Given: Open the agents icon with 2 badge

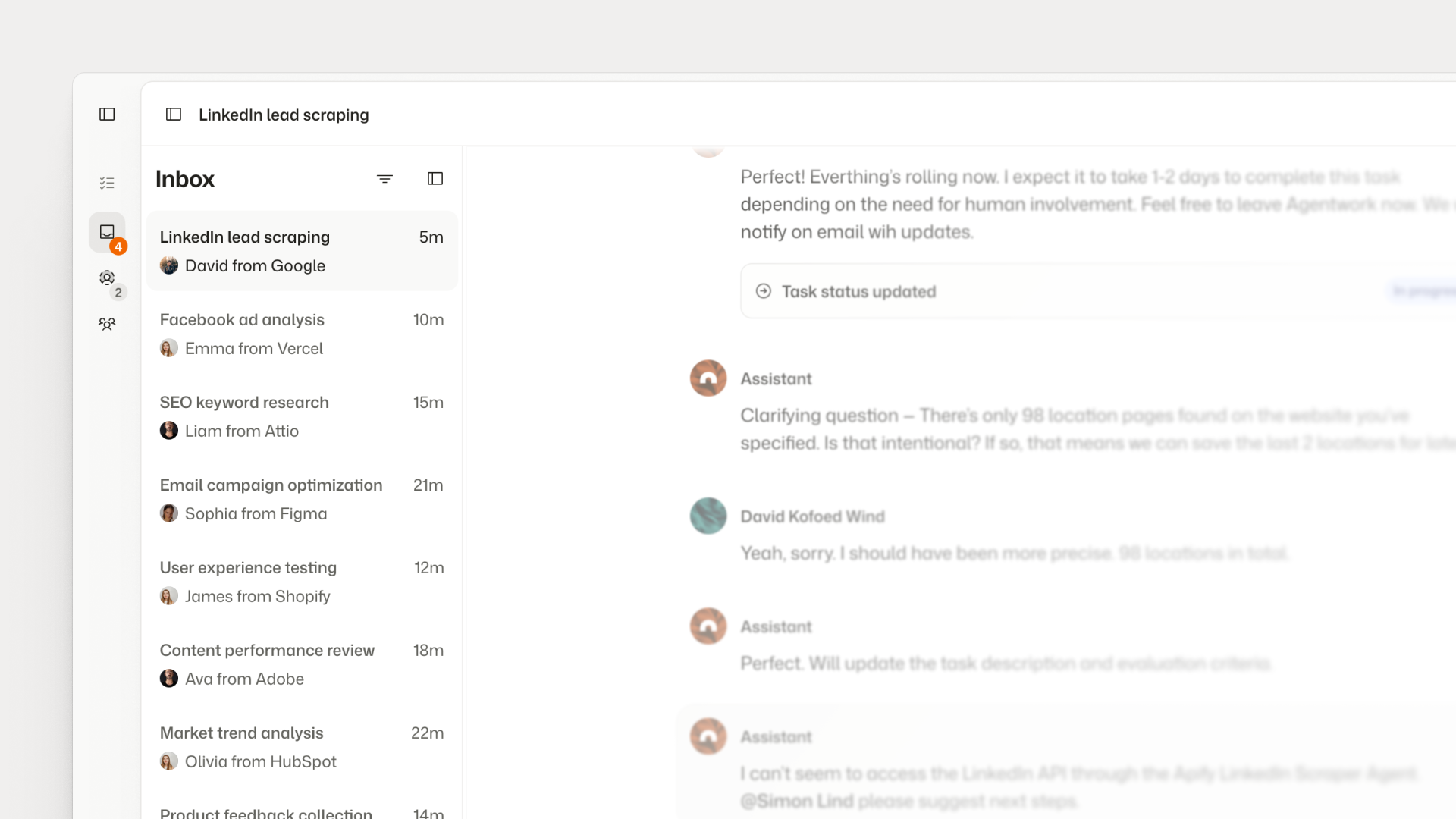Looking at the screenshot, I should point(107,278).
